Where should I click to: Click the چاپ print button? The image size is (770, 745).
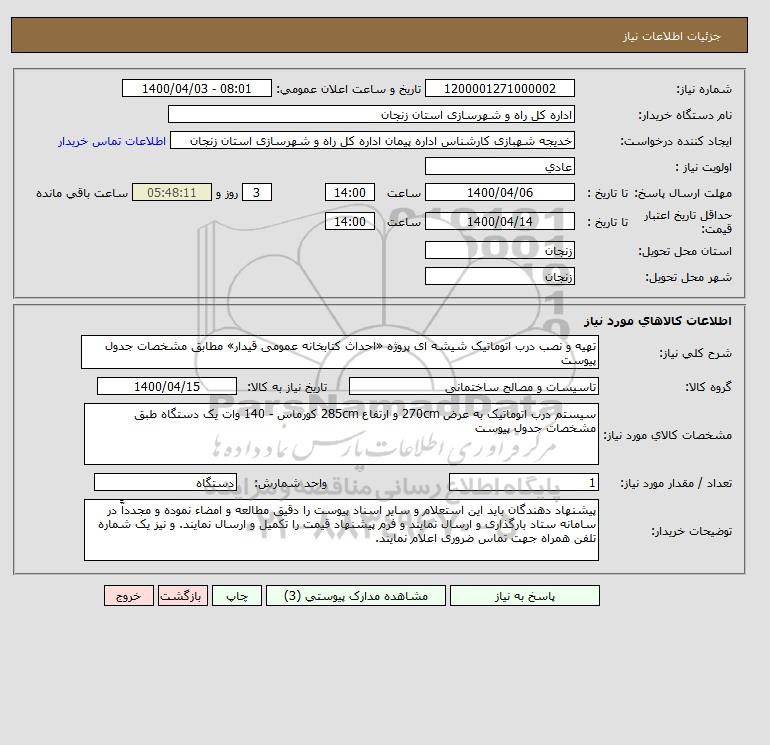(x=237, y=596)
